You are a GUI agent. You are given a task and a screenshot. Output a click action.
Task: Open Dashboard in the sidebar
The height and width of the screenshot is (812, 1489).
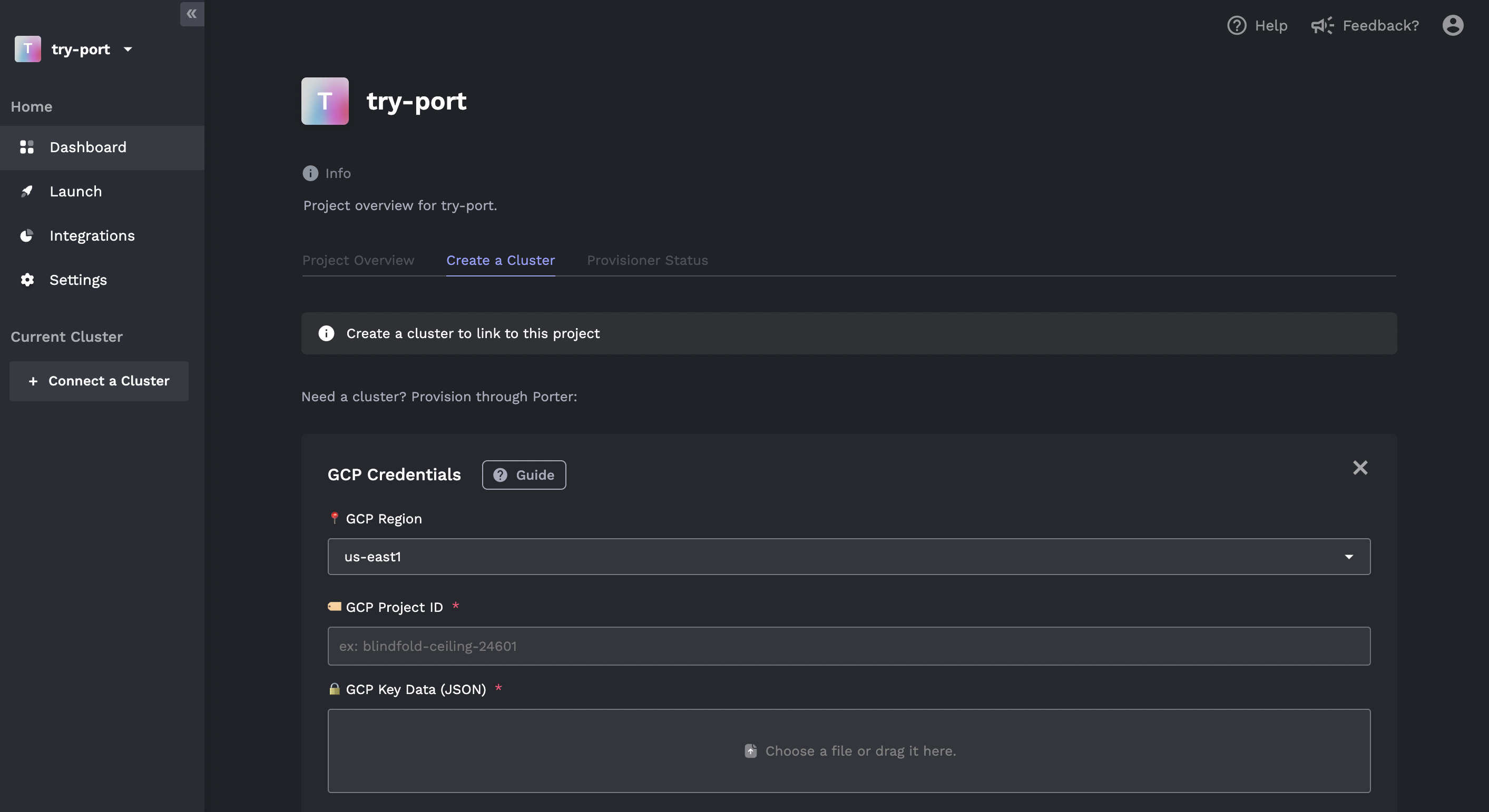point(102,147)
